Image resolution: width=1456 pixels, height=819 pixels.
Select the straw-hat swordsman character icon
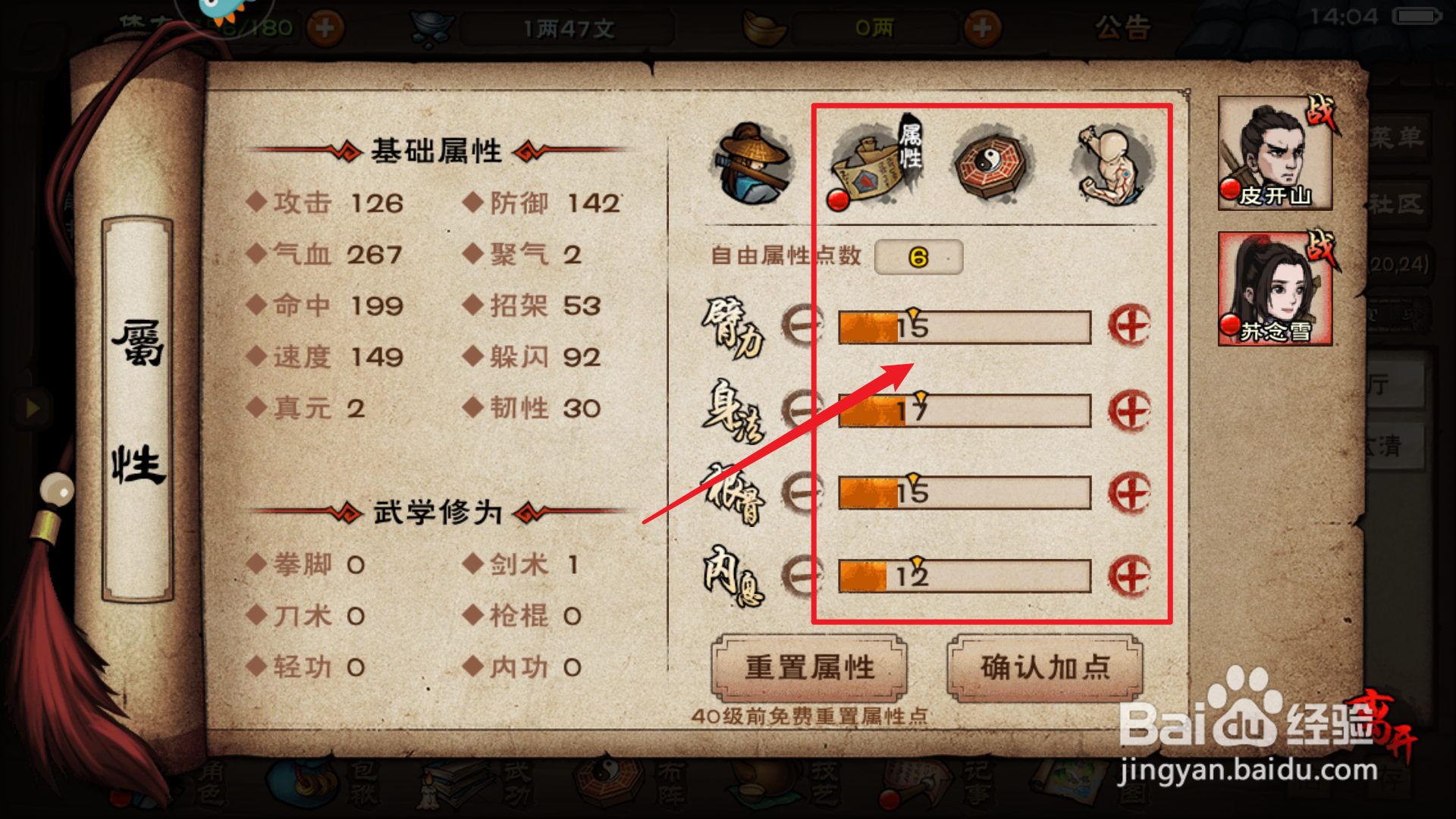[x=754, y=164]
